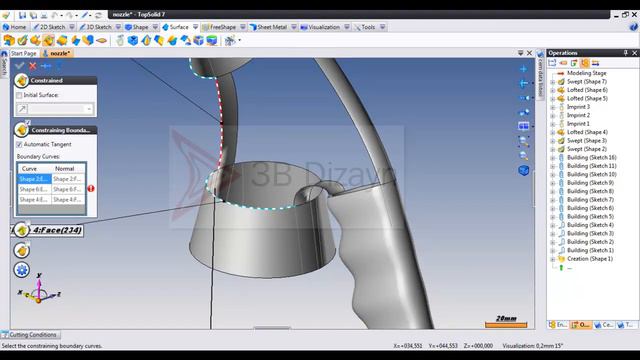Screen dimensions: 640x360
Task: Click the round icon below 4:Face(234) label
Action: point(22,250)
